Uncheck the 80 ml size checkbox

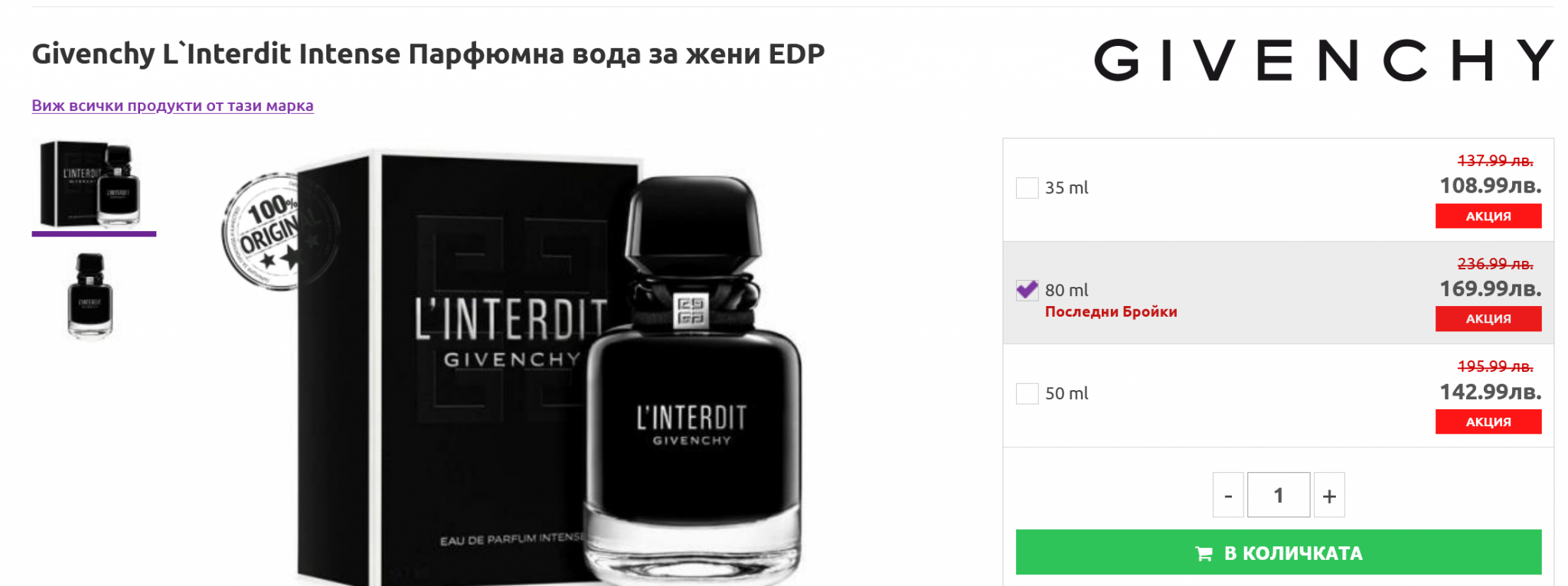(x=1027, y=291)
